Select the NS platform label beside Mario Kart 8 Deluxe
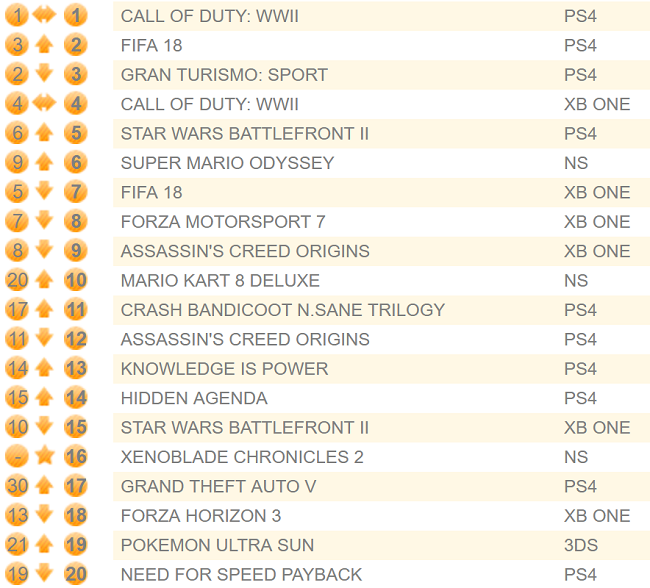 pyautogui.click(x=576, y=281)
